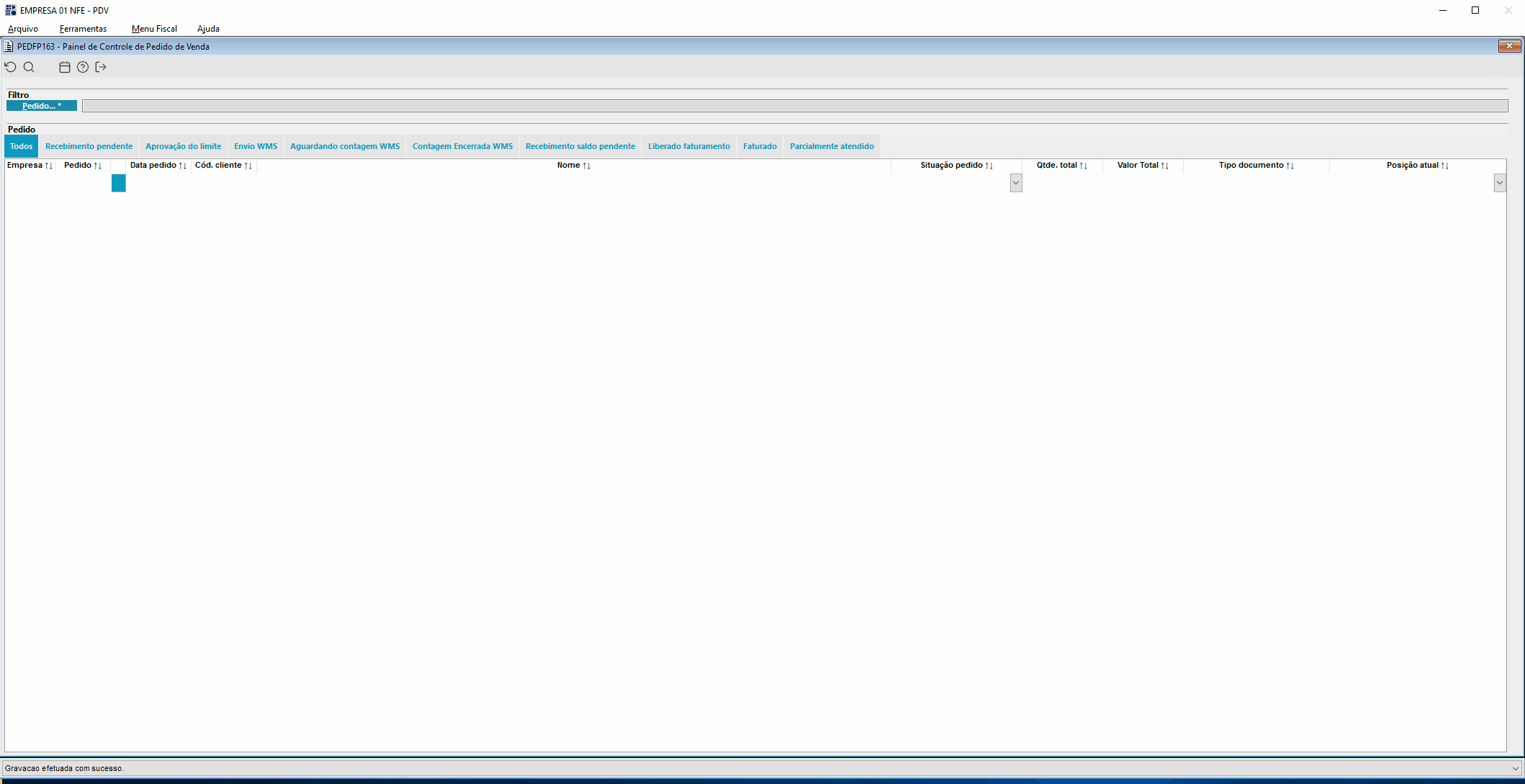Switch to Liberado faturamento tab
Viewport: 1525px width, 784px height.
pyautogui.click(x=688, y=146)
